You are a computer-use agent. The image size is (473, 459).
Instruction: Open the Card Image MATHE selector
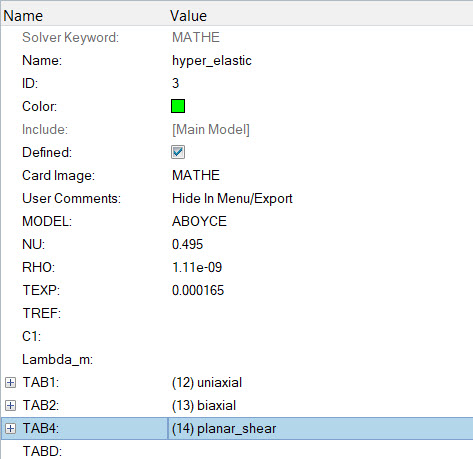(x=320, y=175)
